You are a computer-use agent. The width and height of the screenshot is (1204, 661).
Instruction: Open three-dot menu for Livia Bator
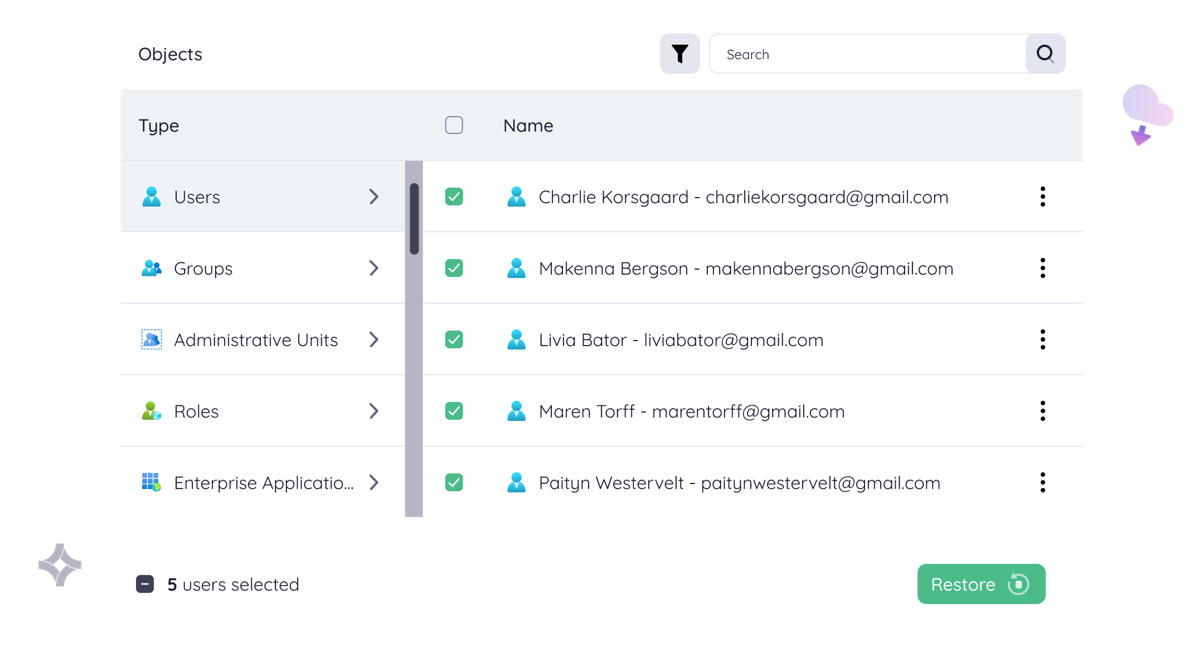pos(1042,340)
